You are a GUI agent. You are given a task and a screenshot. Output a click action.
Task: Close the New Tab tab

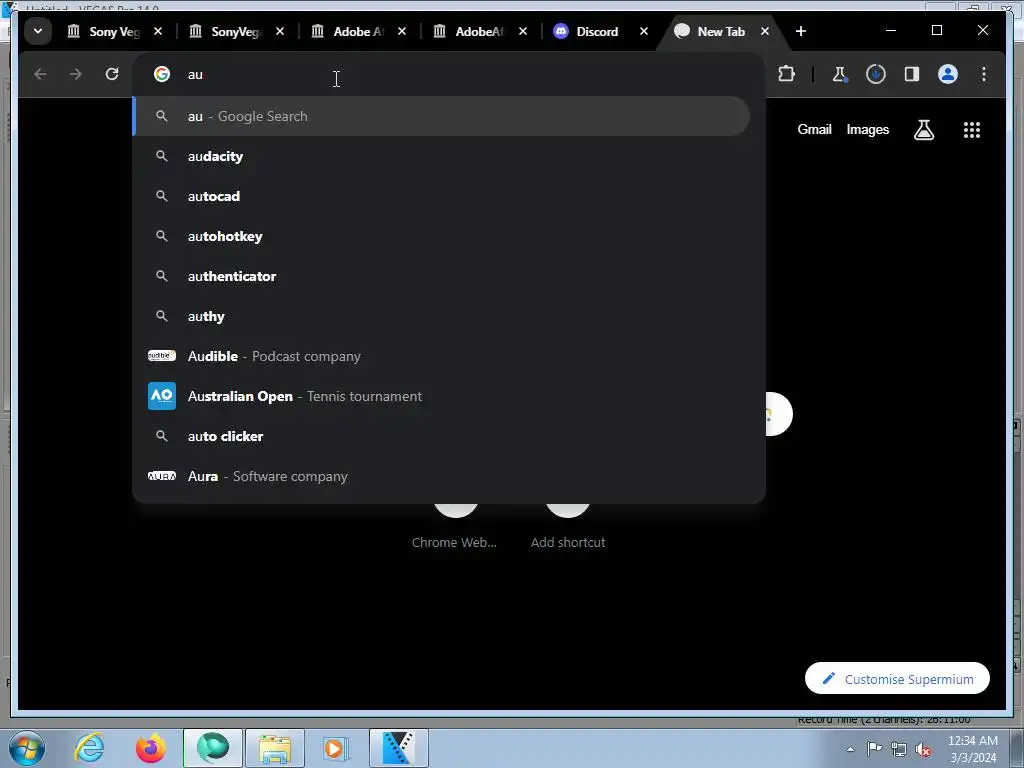(x=765, y=31)
